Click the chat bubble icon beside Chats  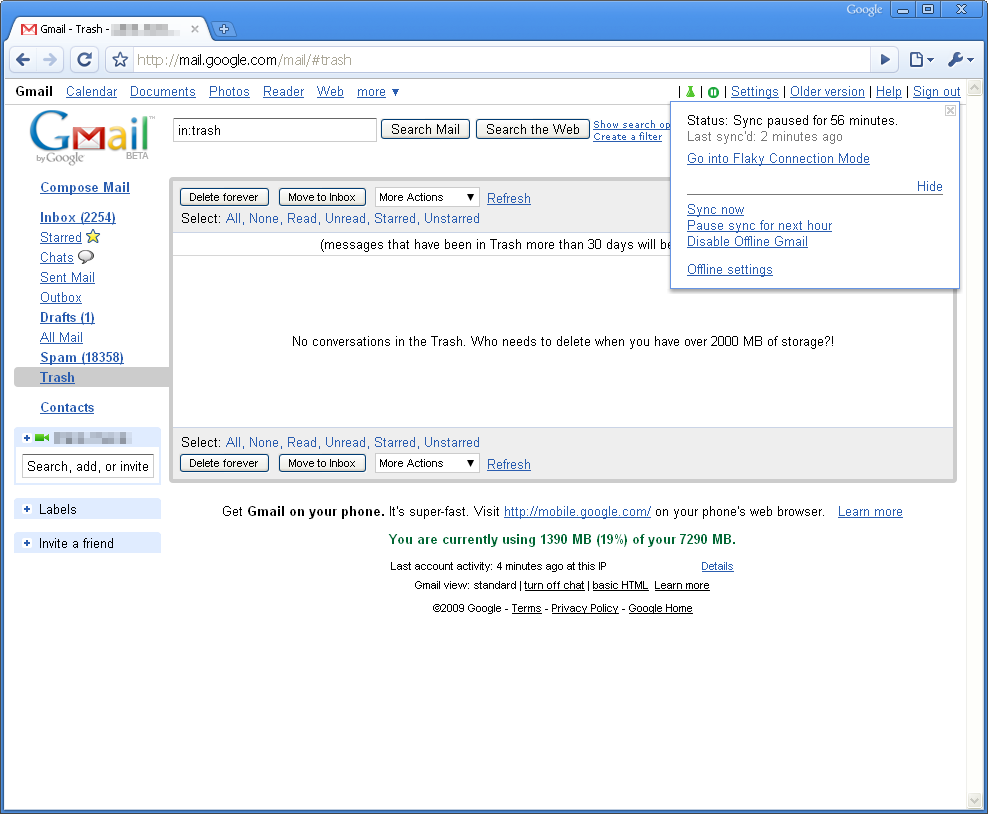pyautogui.click(x=86, y=257)
